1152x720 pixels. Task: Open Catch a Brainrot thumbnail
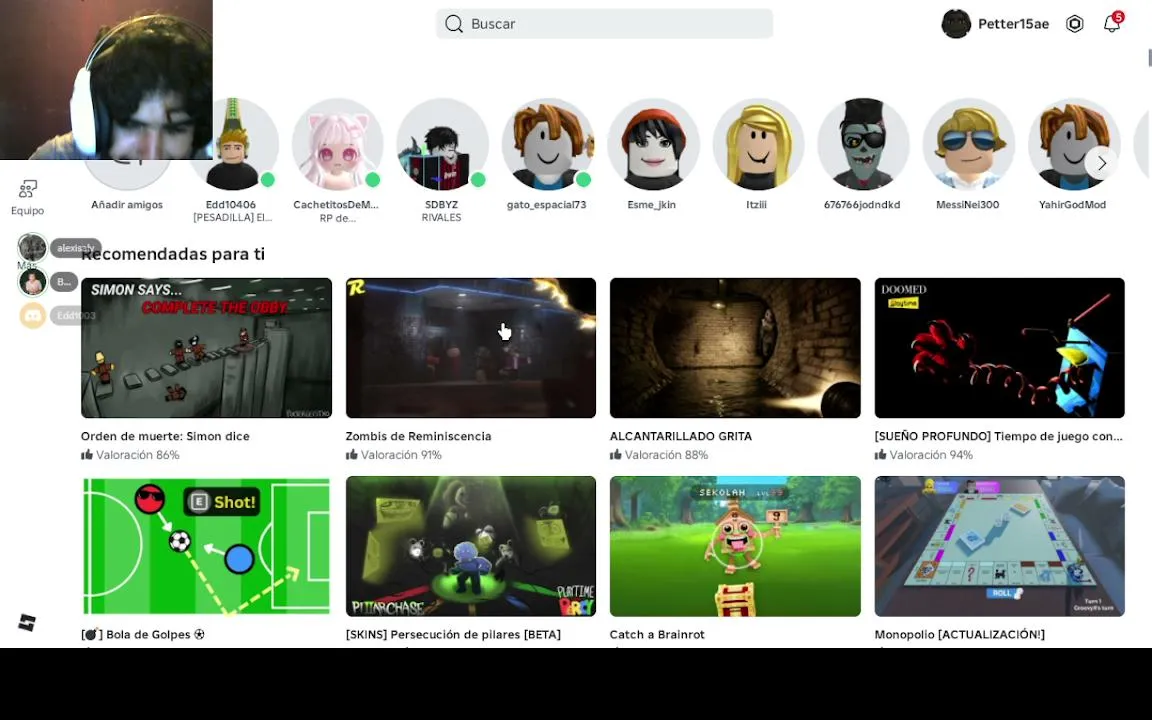coord(735,546)
